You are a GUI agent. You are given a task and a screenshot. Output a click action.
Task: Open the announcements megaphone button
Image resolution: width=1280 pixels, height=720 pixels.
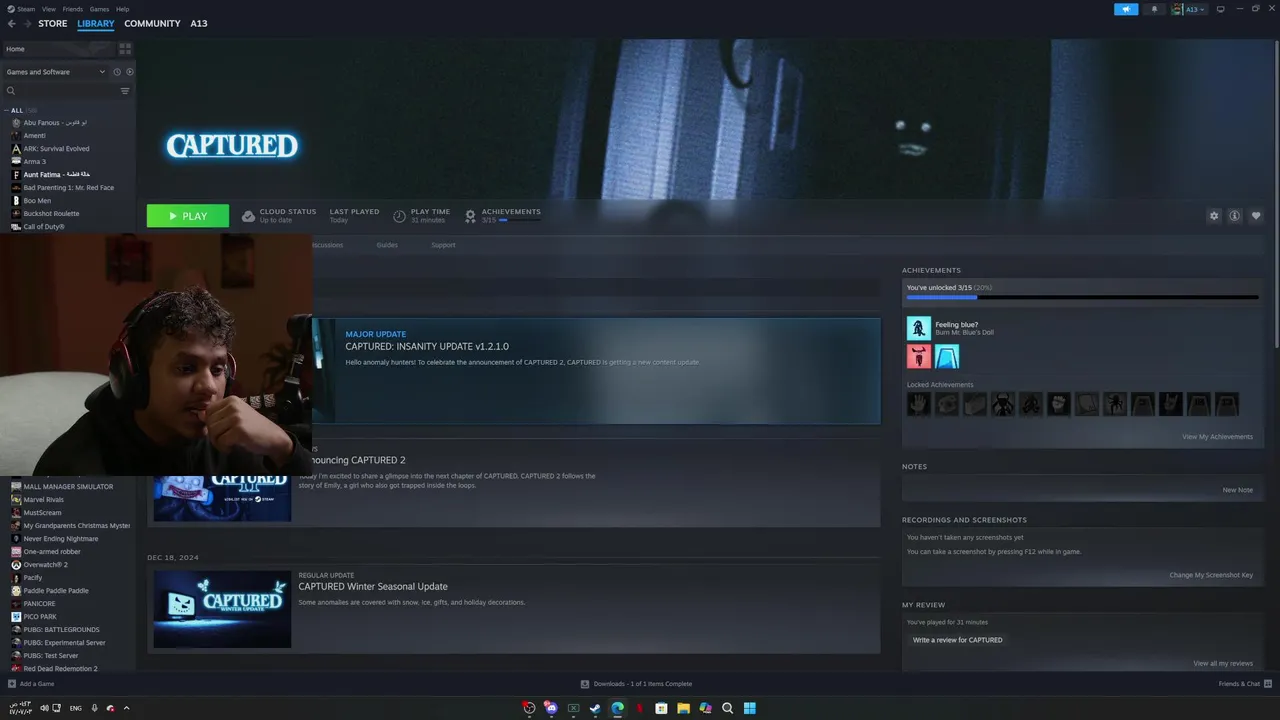pos(1126,9)
